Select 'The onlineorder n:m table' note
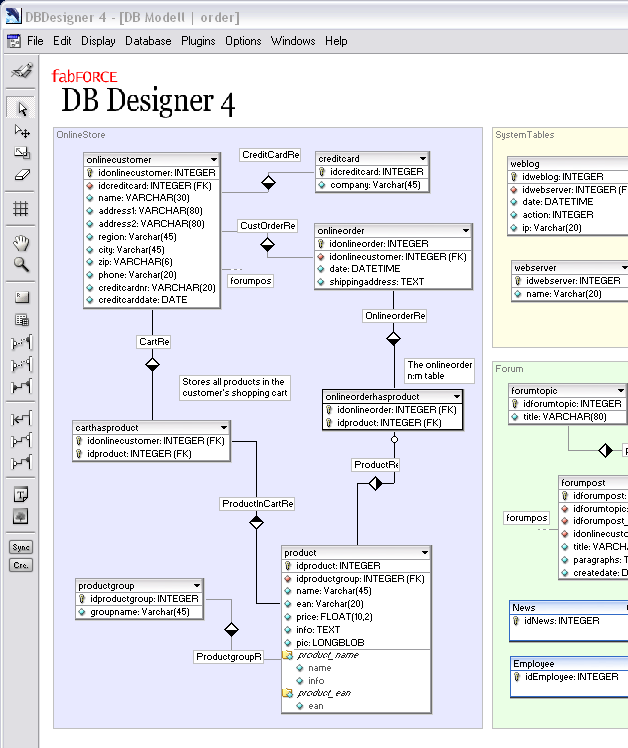 click(x=440, y=370)
